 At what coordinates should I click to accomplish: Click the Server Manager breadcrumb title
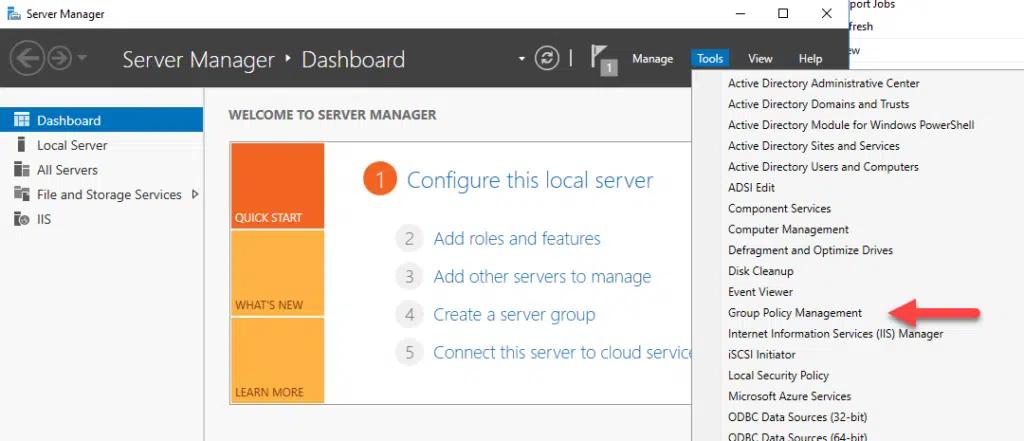pyautogui.click(x=199, y=59)
